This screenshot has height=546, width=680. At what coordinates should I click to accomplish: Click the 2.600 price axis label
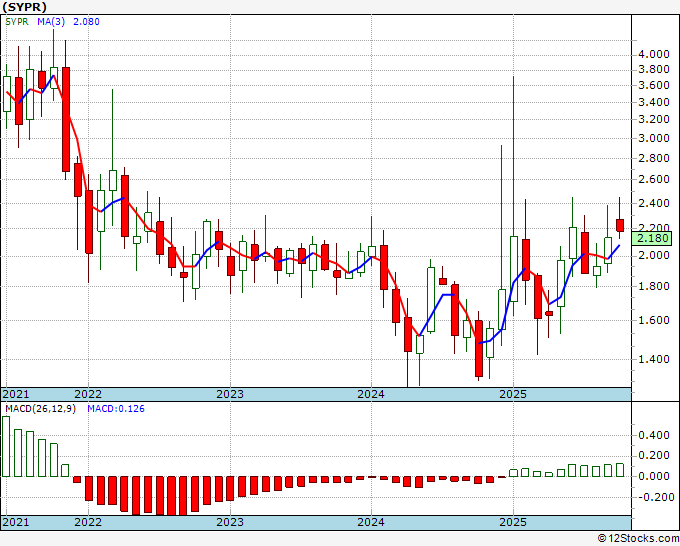pos(654,180)
